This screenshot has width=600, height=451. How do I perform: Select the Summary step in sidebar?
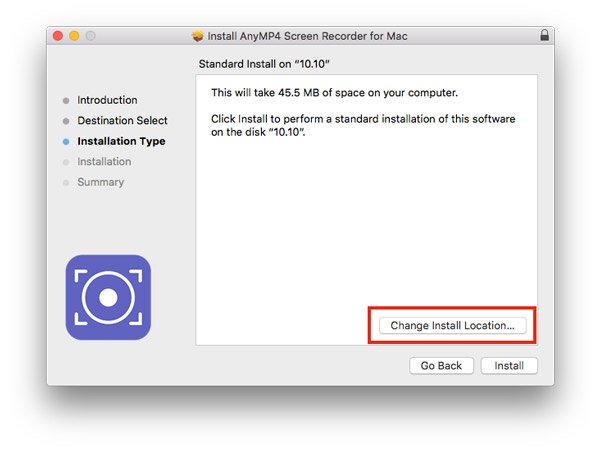pos(101,182)
